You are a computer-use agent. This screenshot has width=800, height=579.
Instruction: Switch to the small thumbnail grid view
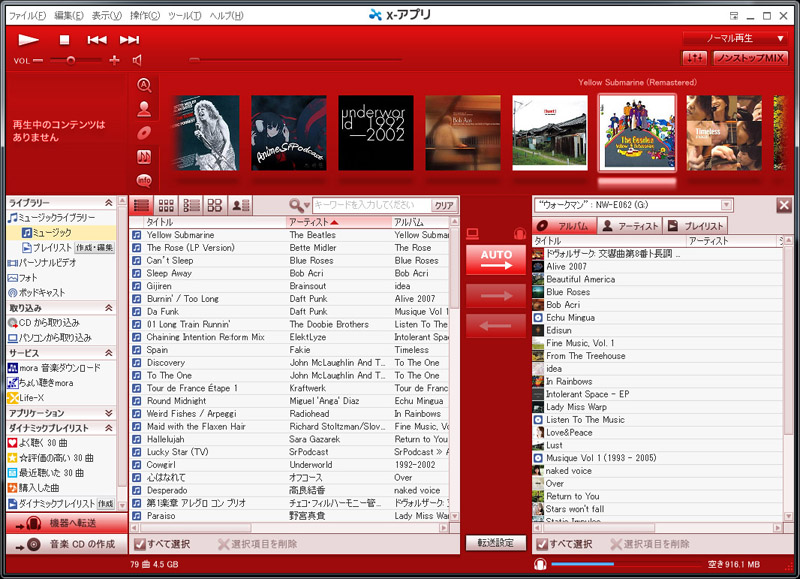(x=166, y=205)
